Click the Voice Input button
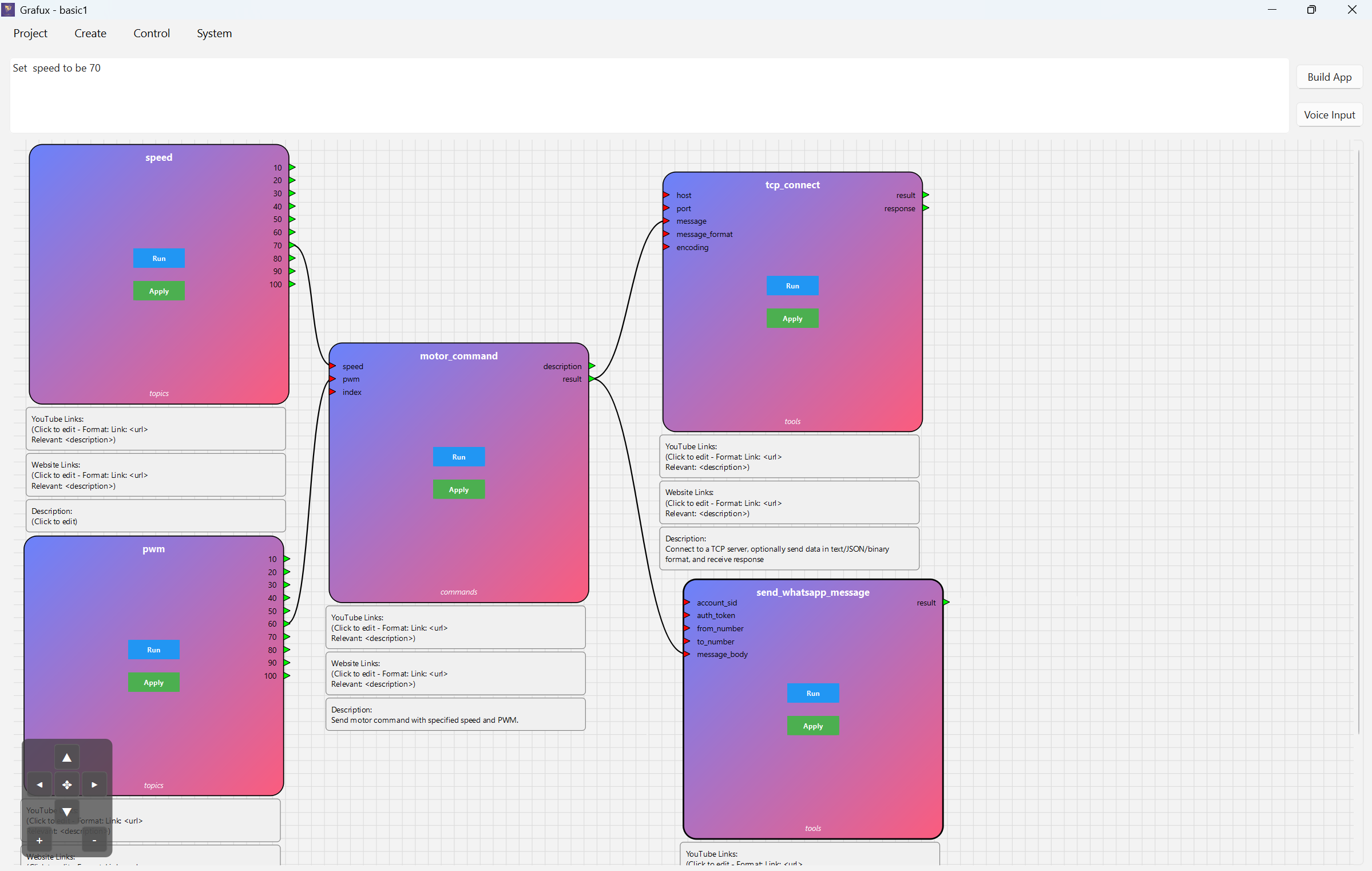 coord(1329,115)
